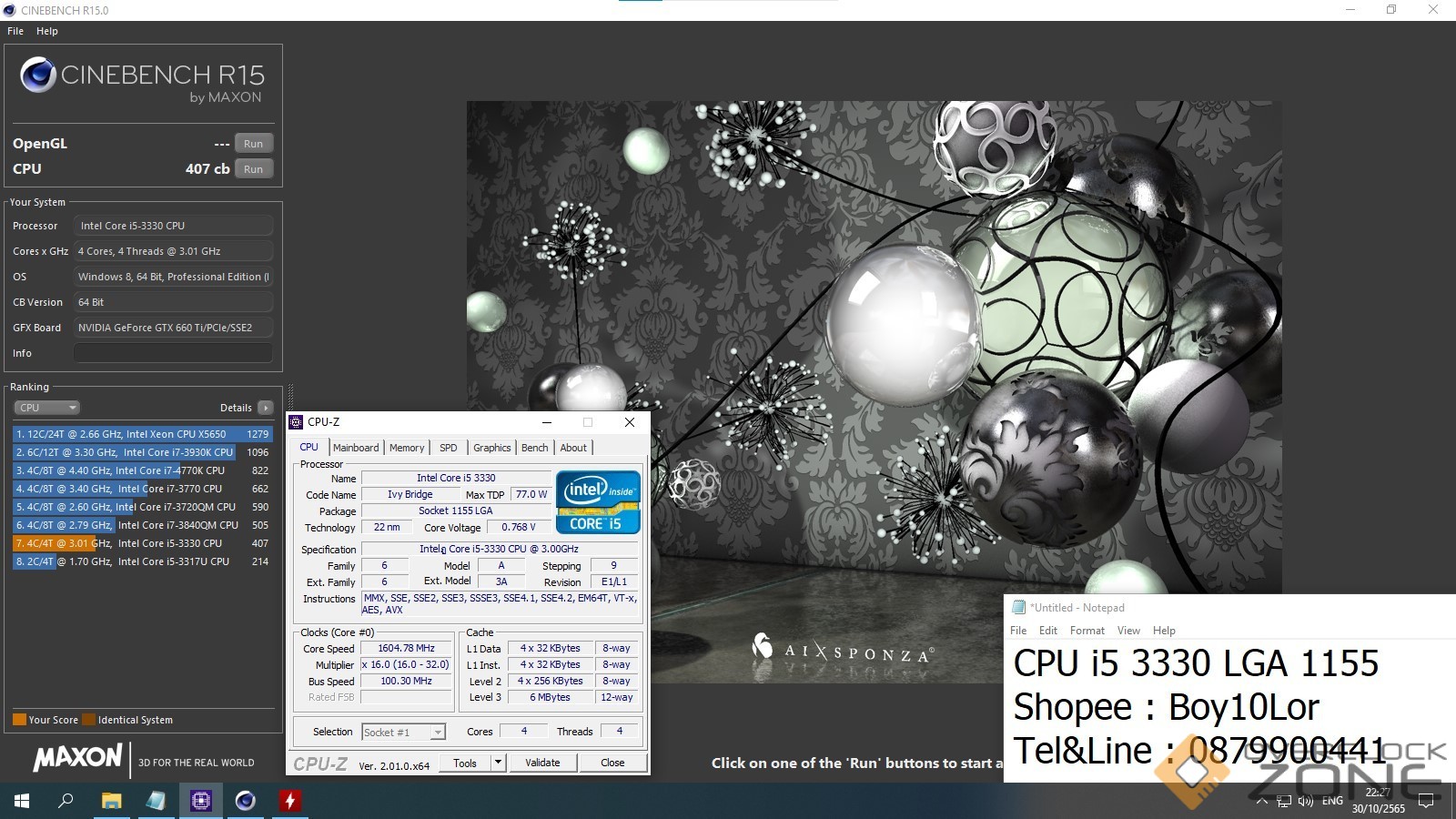Expand the CPU-Z socket Selection dropdown
Image resolution: width=1456 pixels, height=819 pixels.
point(438,733)
